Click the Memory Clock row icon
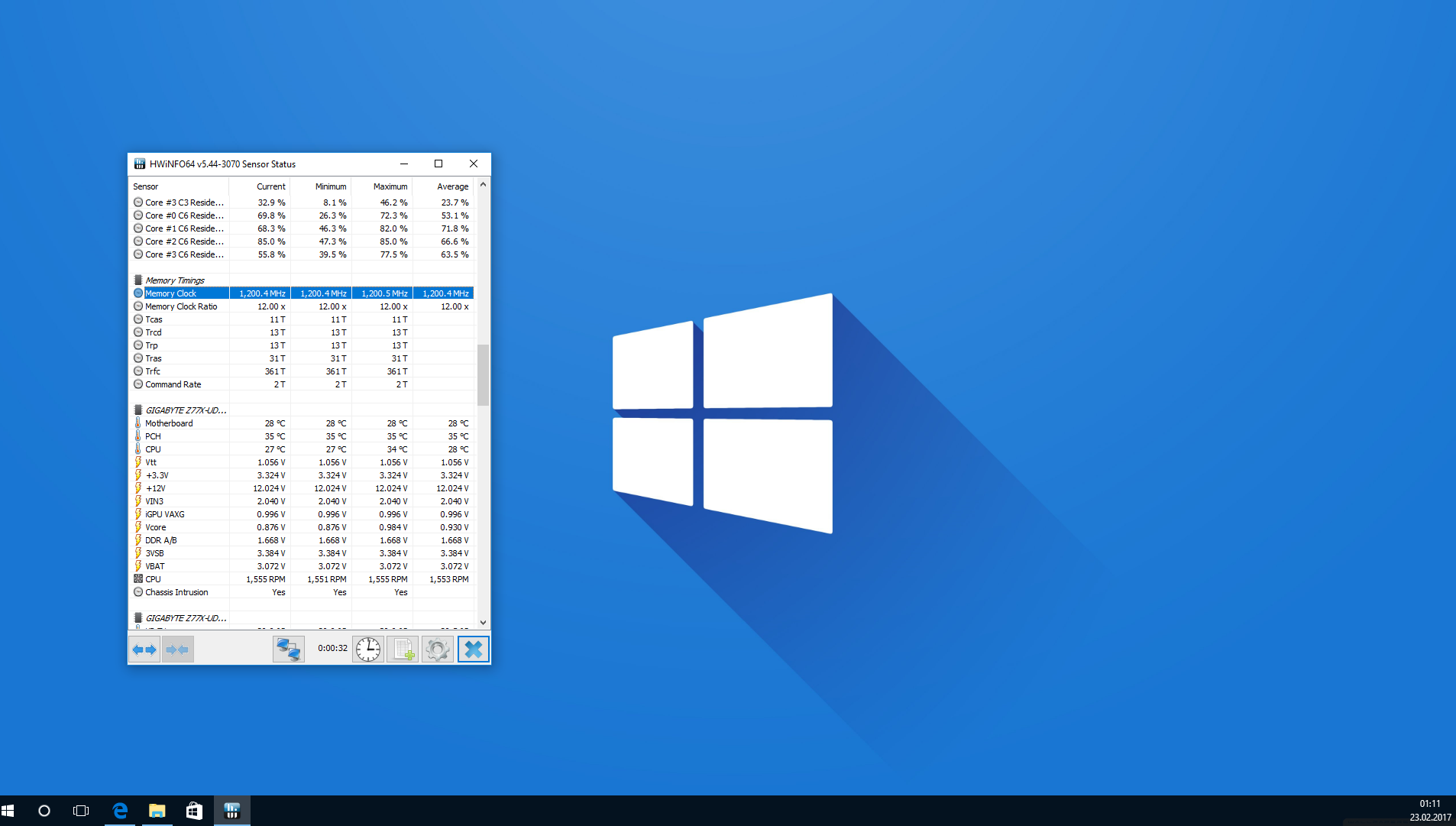 138,293
